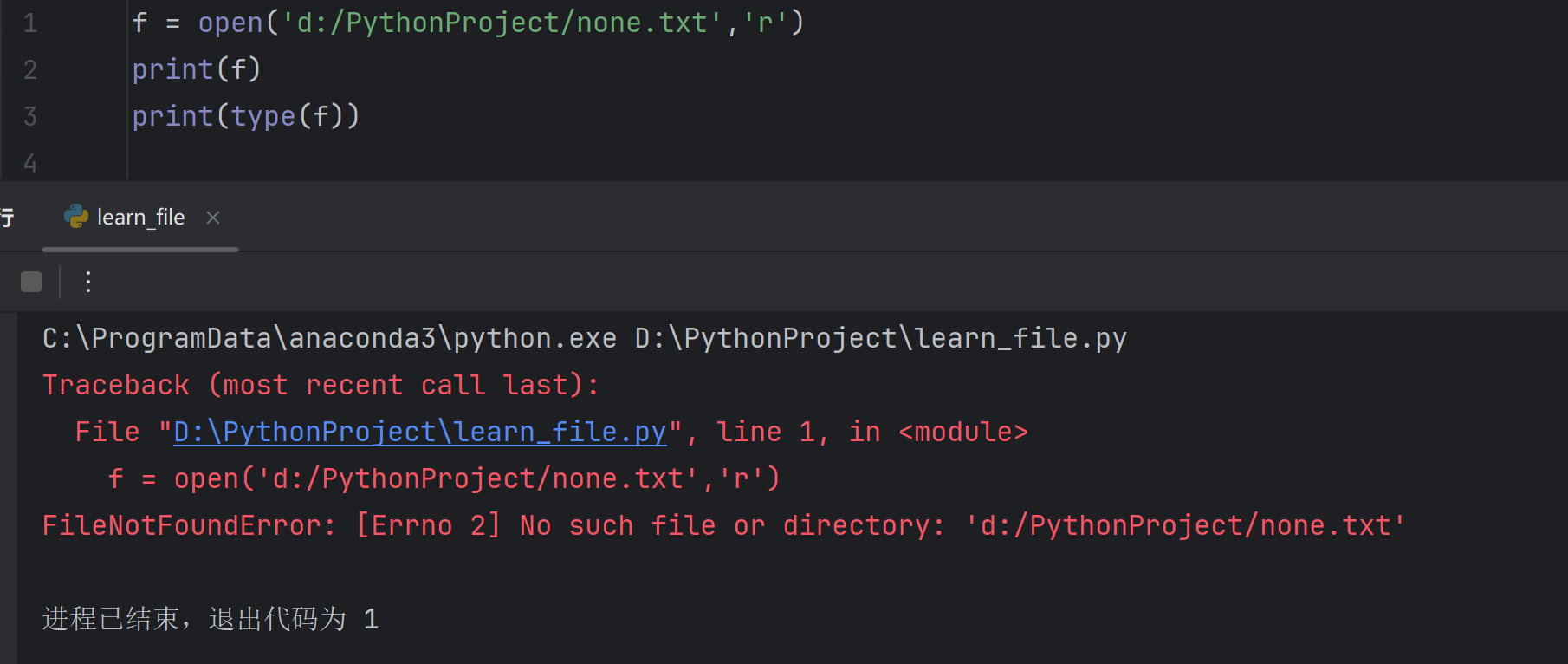Click the stop process square icon
Screen dimensions: 1568x664
click(31, 282)
